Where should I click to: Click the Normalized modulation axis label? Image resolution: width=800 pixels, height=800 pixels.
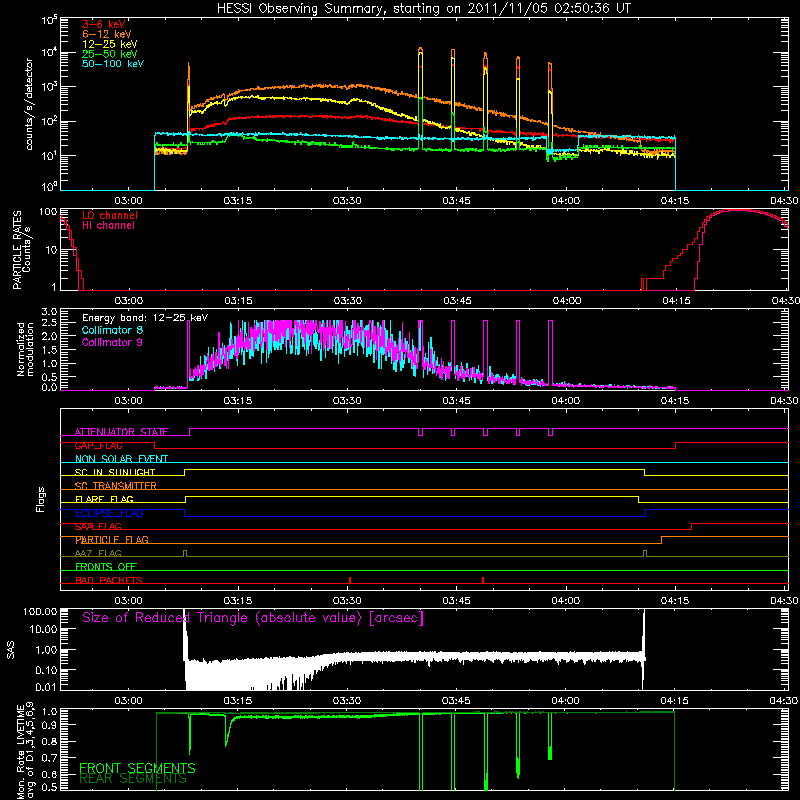pyautogui.click(x=25, y=349)
